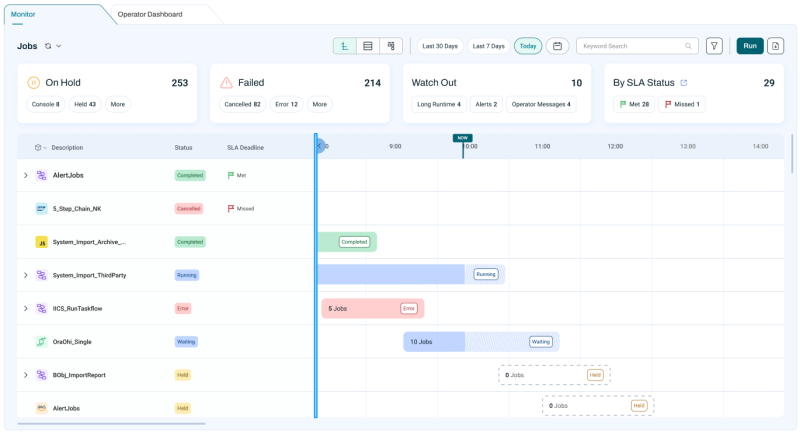Click the export document icon beside Run
This screenshot has height=436, width=800.
pos(776,46)
